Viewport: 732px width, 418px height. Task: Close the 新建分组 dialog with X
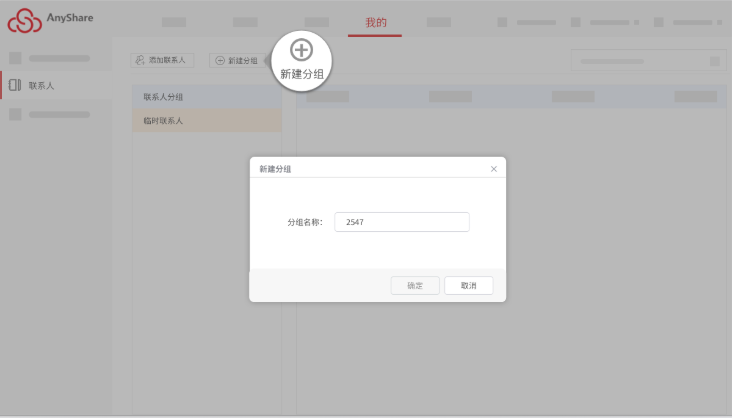point(493,169)
